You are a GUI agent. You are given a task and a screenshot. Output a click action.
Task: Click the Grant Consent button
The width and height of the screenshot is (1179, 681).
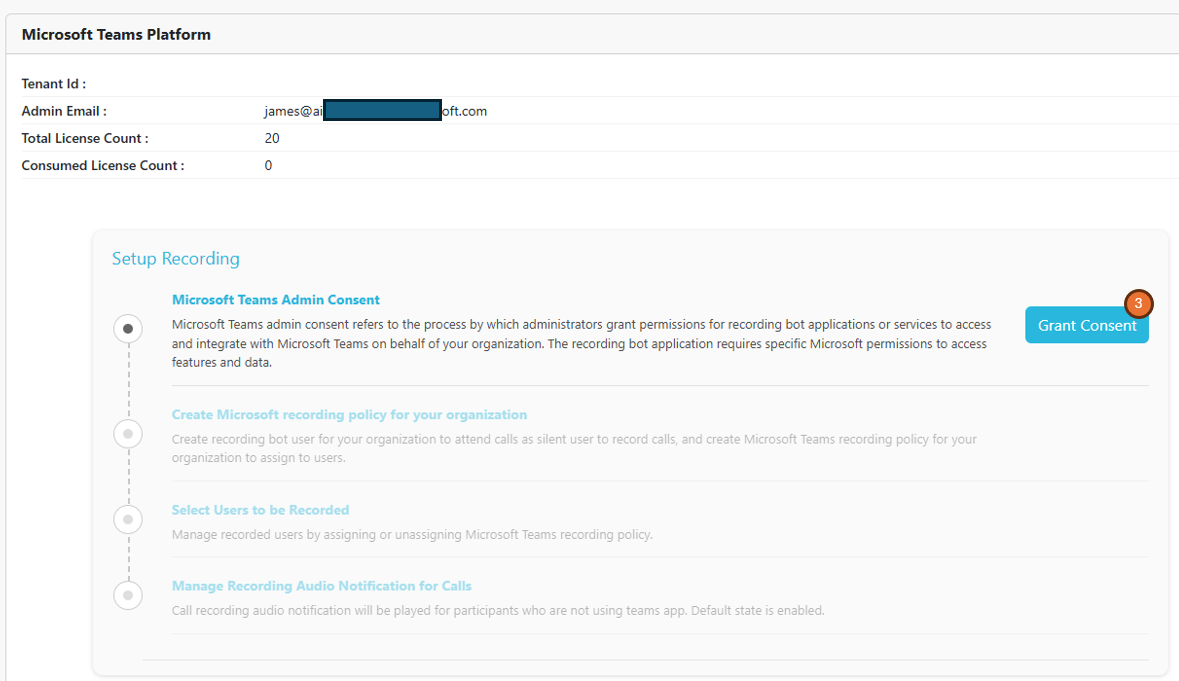[x=1087, y=325]
